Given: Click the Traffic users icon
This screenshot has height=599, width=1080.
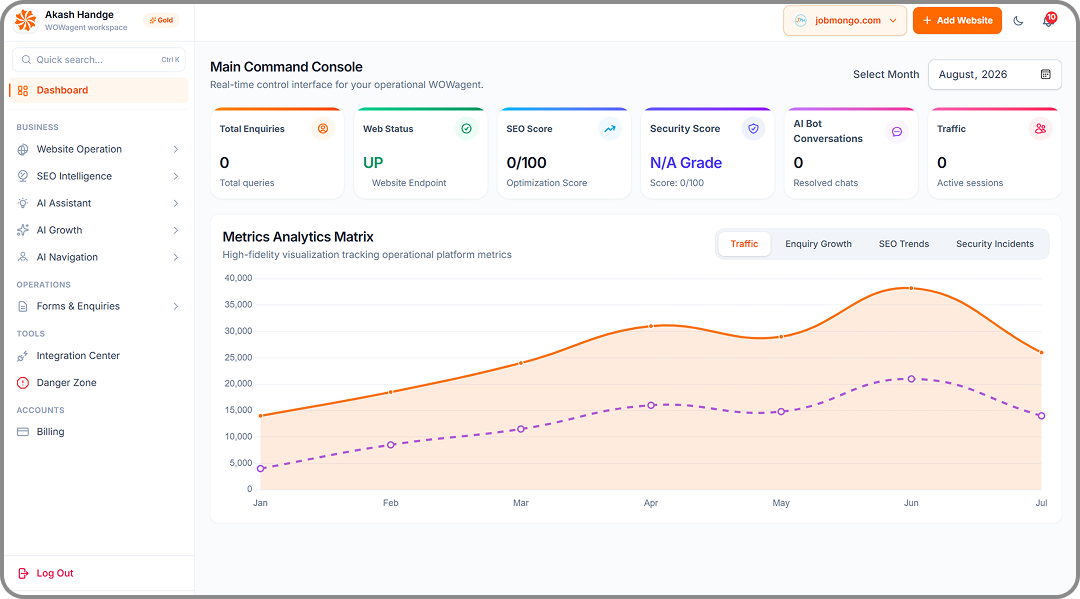Looking at the screenshot, I should point(1040,129).
